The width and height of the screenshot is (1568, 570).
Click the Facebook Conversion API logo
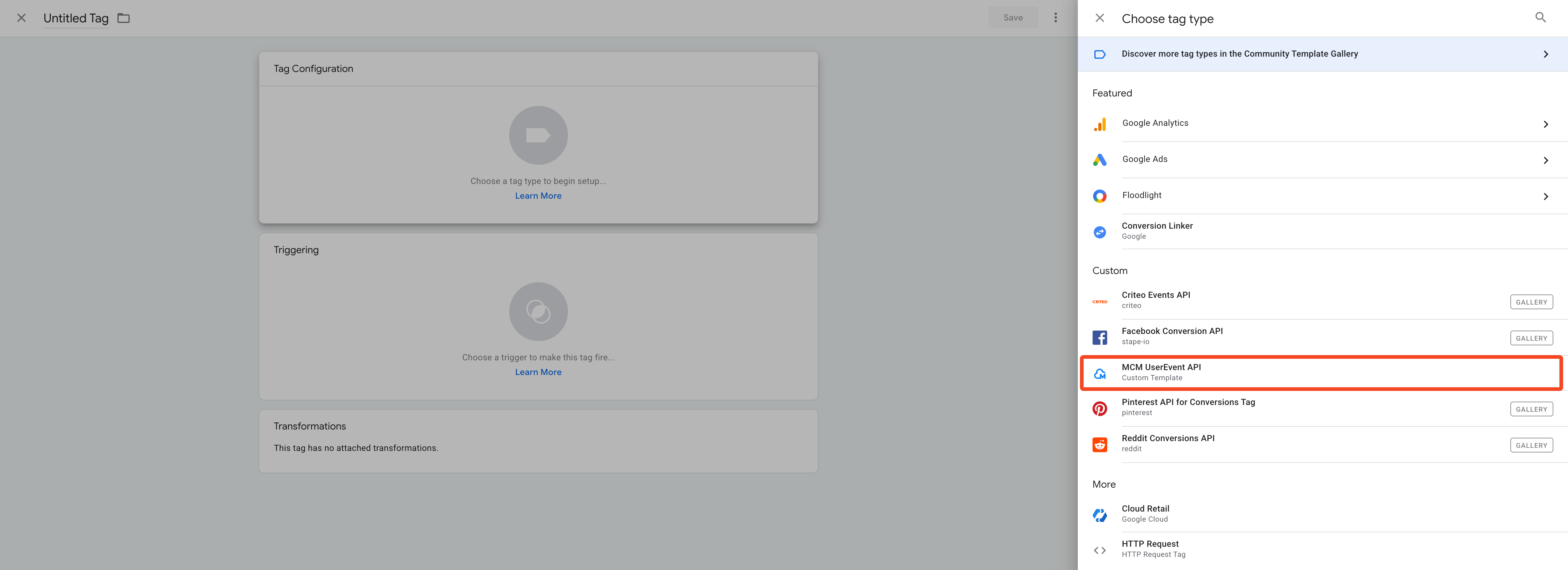(1099, 337)
